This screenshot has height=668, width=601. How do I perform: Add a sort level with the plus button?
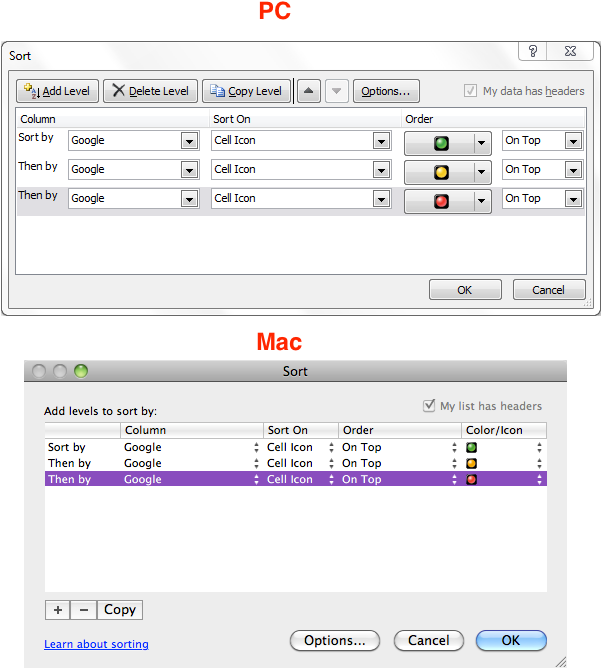pyautogui.click(x=58, y=610)
